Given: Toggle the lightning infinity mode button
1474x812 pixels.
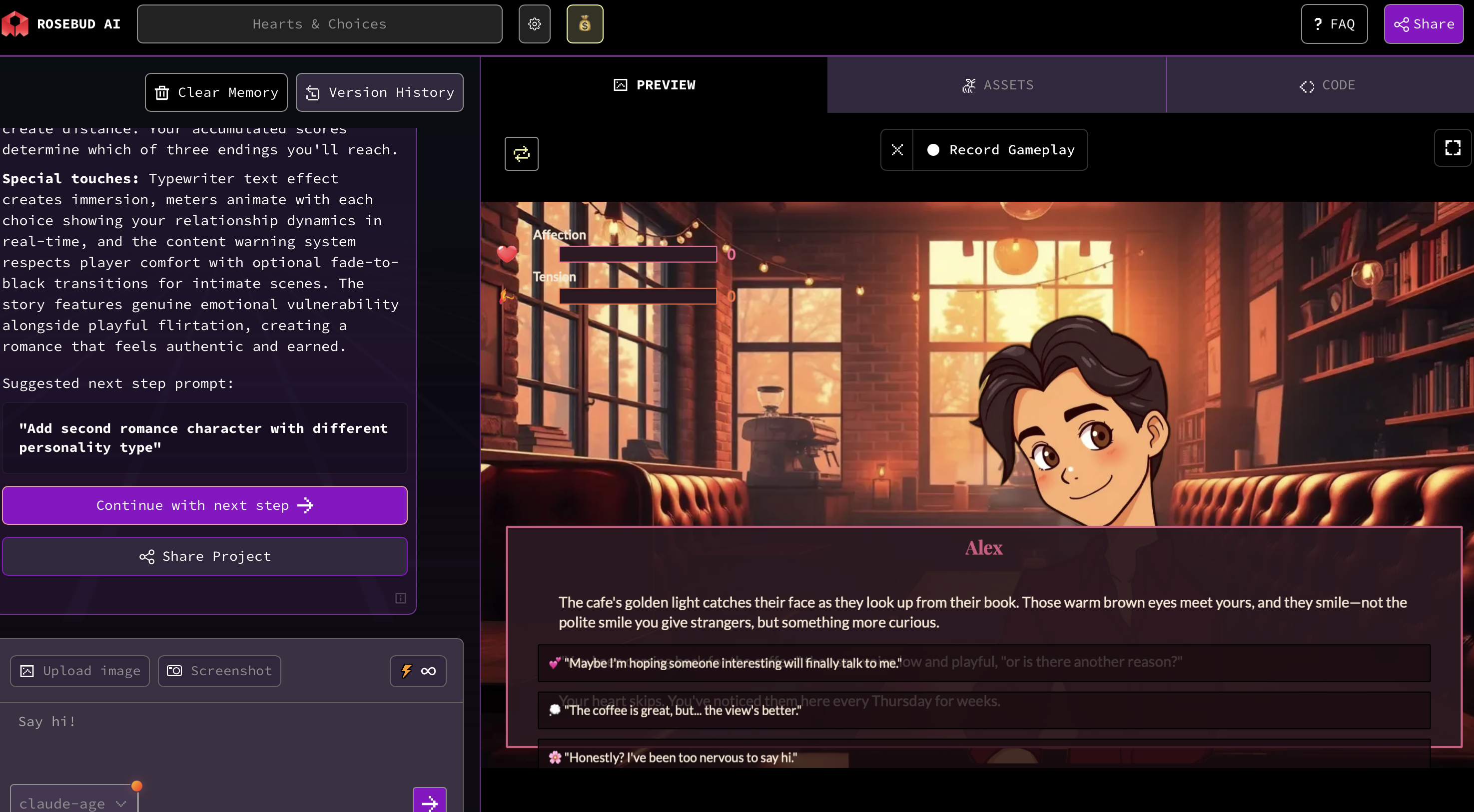Looking at the screenshot, I should click(418, 671).
